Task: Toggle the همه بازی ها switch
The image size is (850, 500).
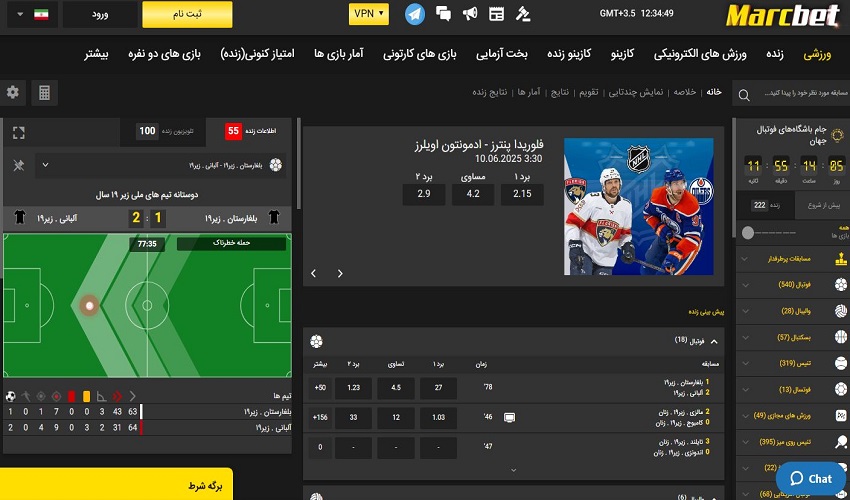Action: click(769, 233)
